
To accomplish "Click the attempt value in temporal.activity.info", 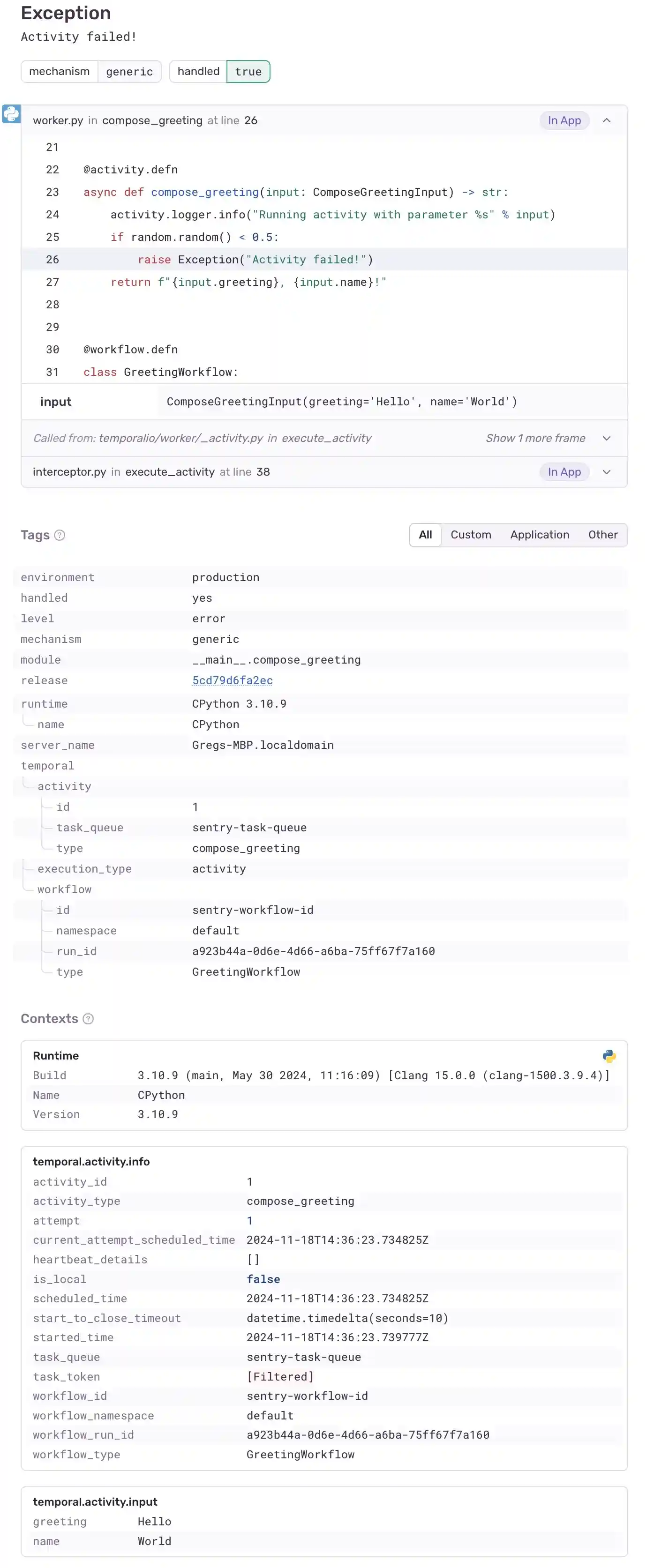I will (250, 1220).
